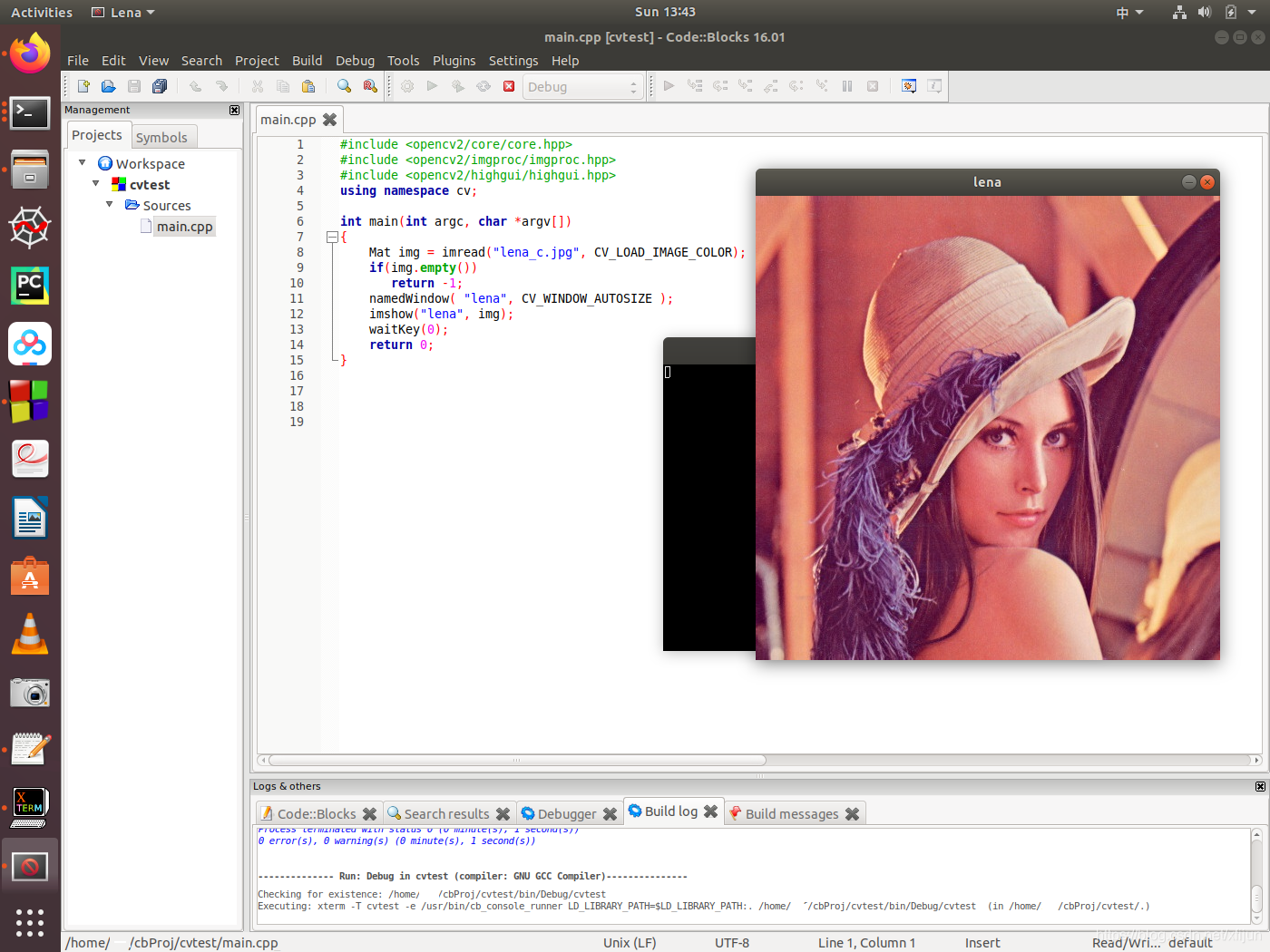Viewport: 1270px width, 952px height.
Task: Close the Management panel
Action: click(235, 110)
